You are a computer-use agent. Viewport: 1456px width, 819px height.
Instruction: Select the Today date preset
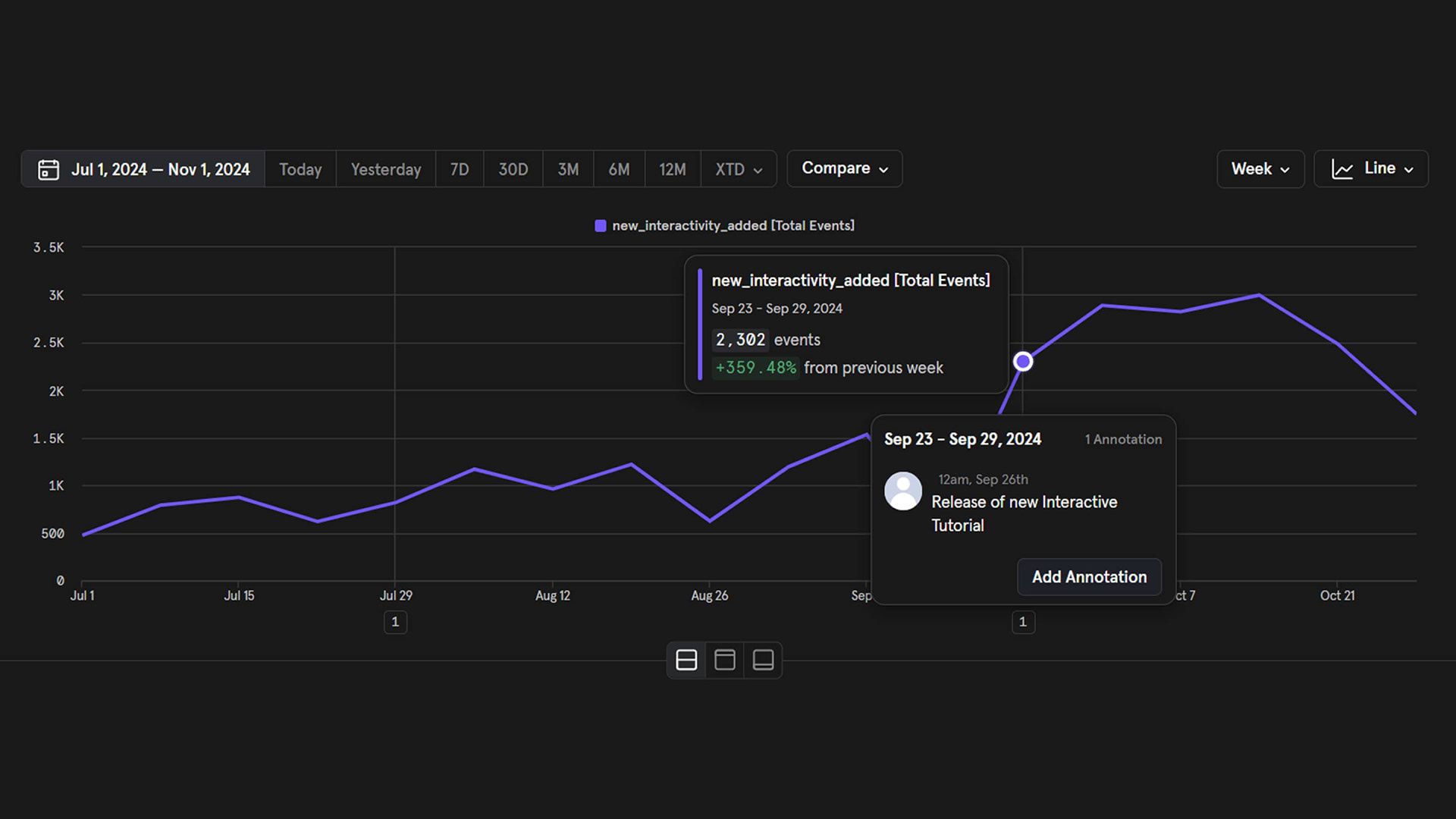pos(300,169)
